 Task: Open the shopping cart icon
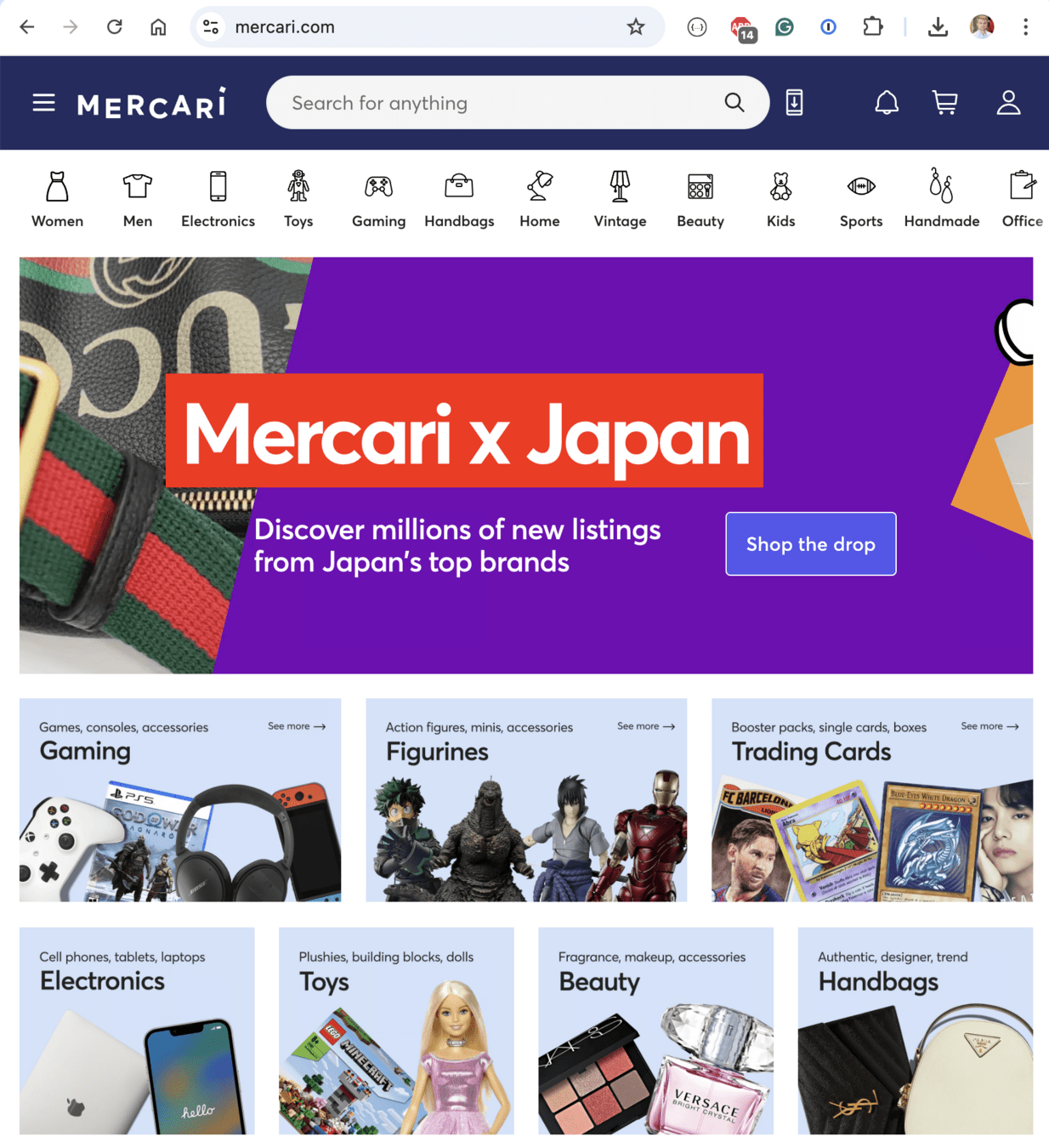click(x=945, y=103)
